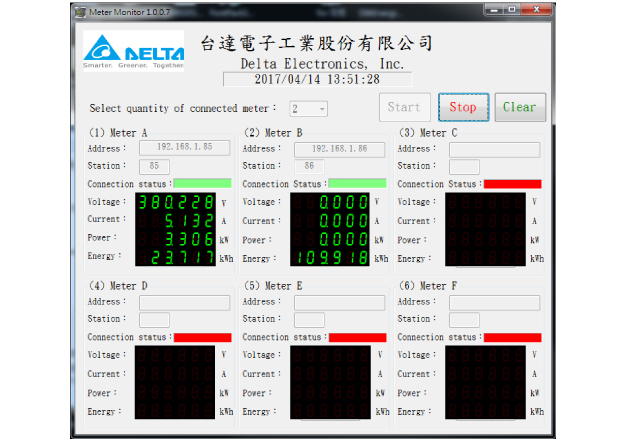Screen dimensions: 620x439
Task: Click the '(2) Meter B' group label
Action: (274, 133)
